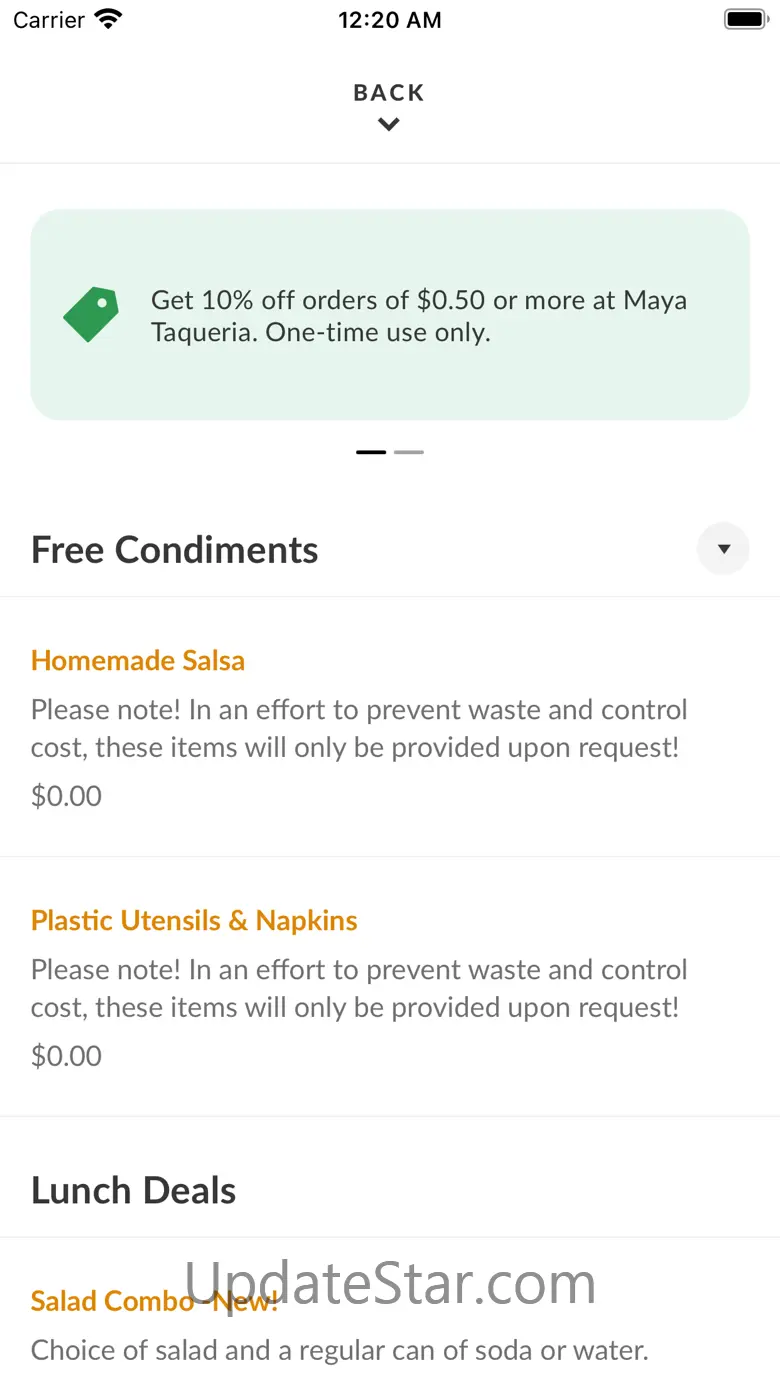Click the Wi-Fi status icon
The height and width of the screenshot is (1387, 780).
[108, 20]
